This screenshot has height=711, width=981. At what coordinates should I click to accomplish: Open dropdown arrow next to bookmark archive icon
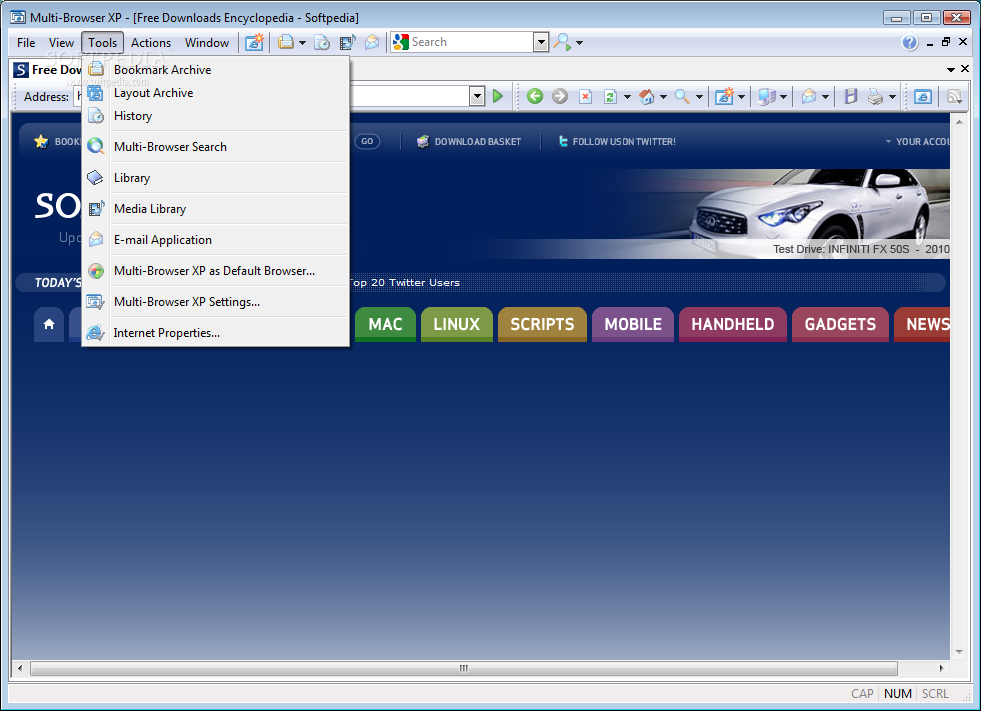pos(302,43)
